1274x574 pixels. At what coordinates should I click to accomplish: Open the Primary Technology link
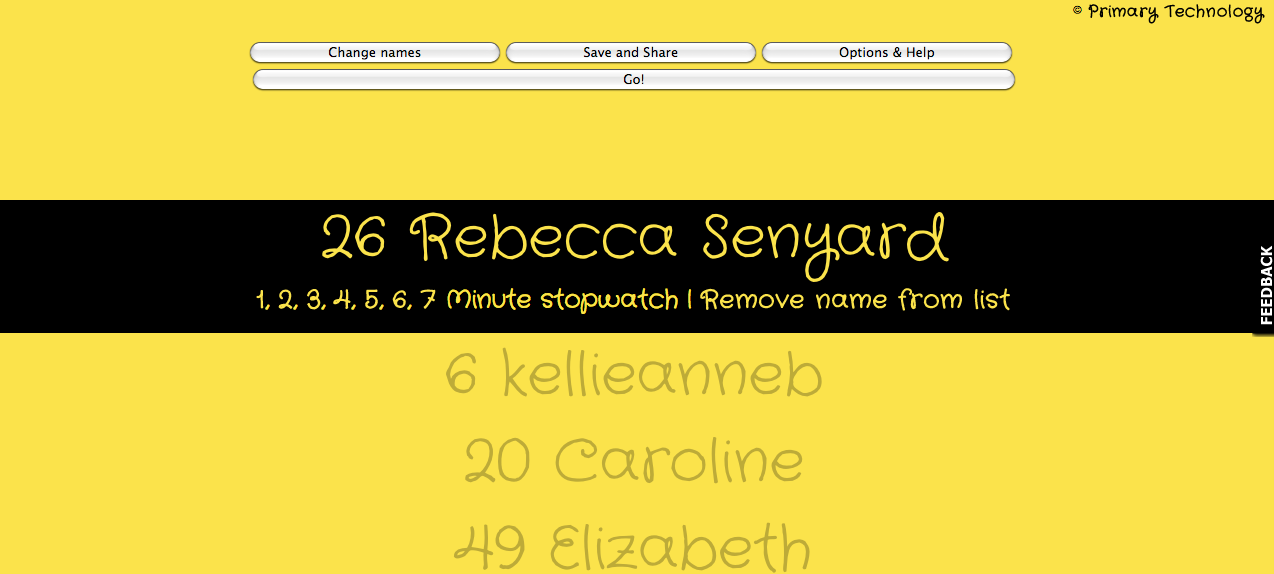point(1175,12)
